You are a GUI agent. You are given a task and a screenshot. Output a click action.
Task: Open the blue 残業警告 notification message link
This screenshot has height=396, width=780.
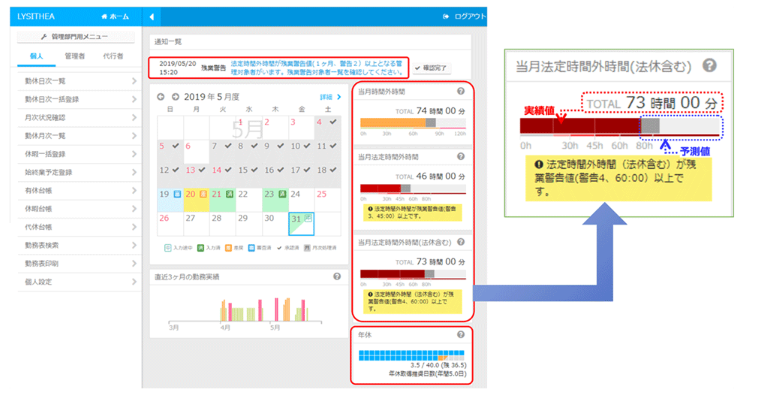316,68
